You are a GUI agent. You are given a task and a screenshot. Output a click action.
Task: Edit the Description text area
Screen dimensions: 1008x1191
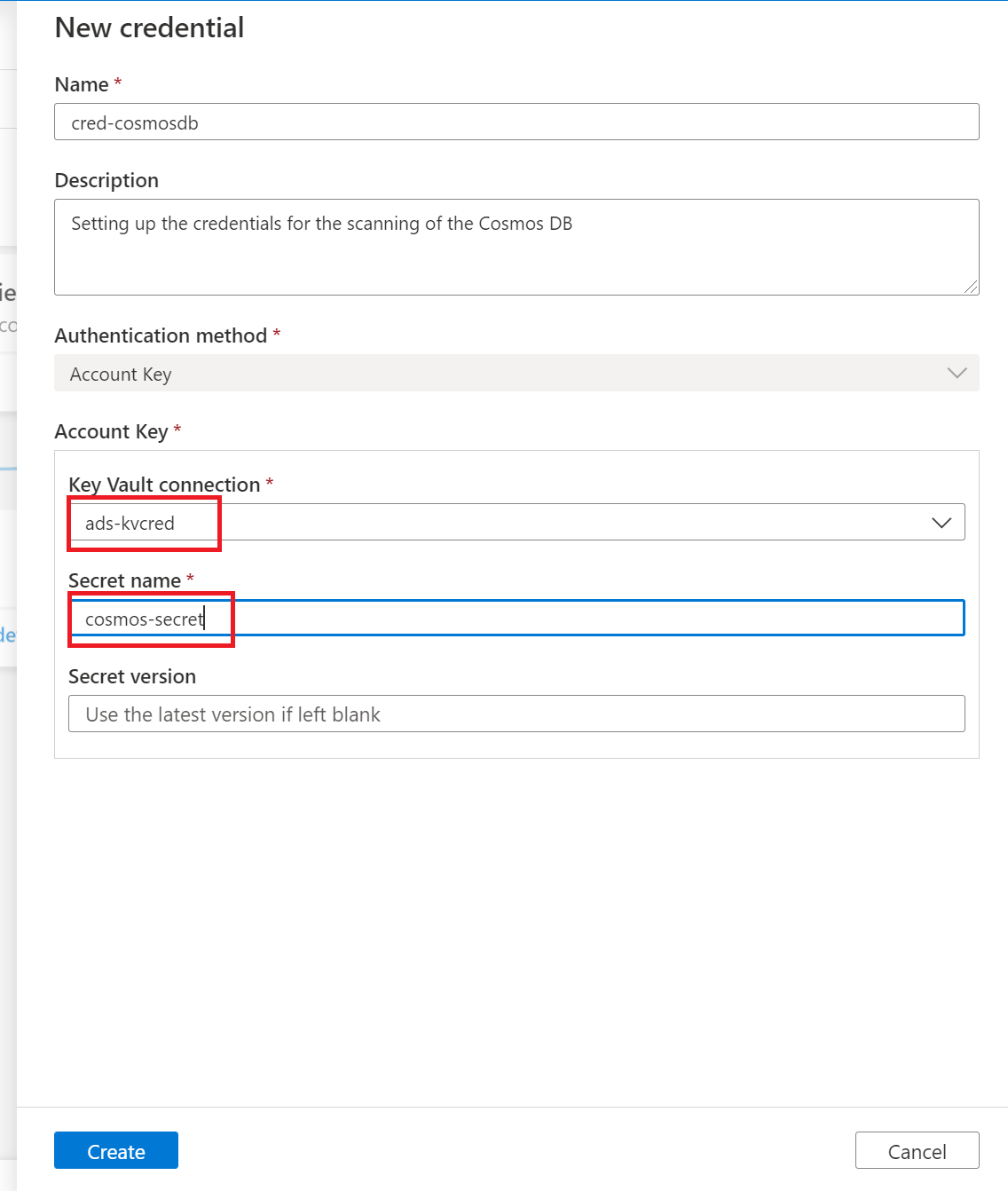click(x=516, y=247)
